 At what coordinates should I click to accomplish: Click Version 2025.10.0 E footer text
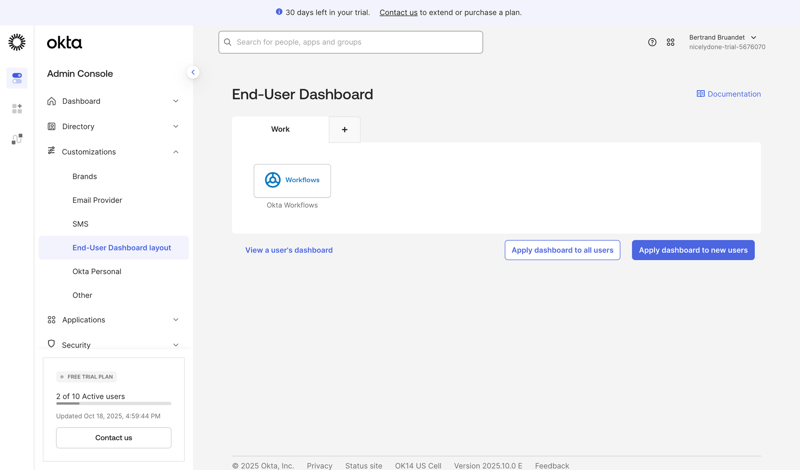pos(488,465)
